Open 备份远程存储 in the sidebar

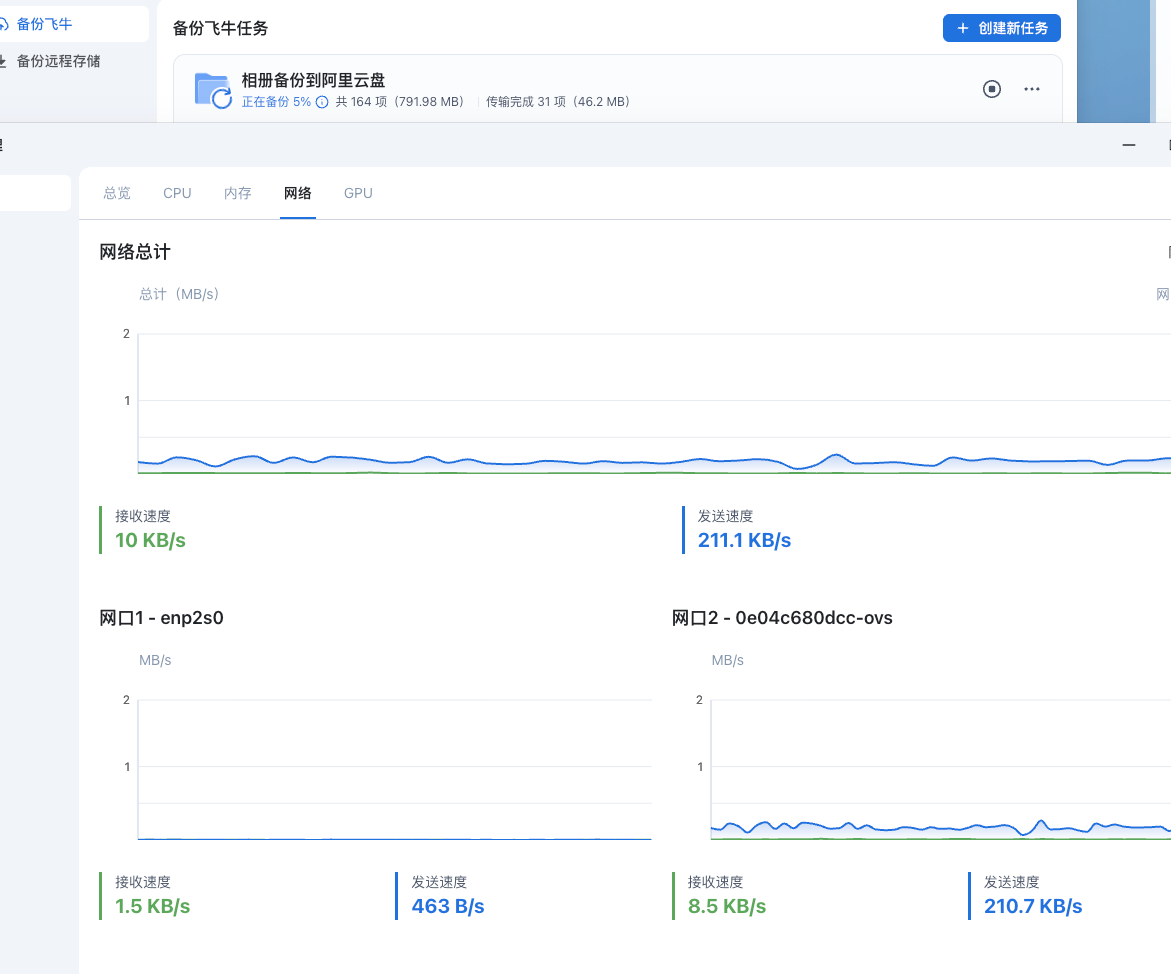click(x=58, y=61)
